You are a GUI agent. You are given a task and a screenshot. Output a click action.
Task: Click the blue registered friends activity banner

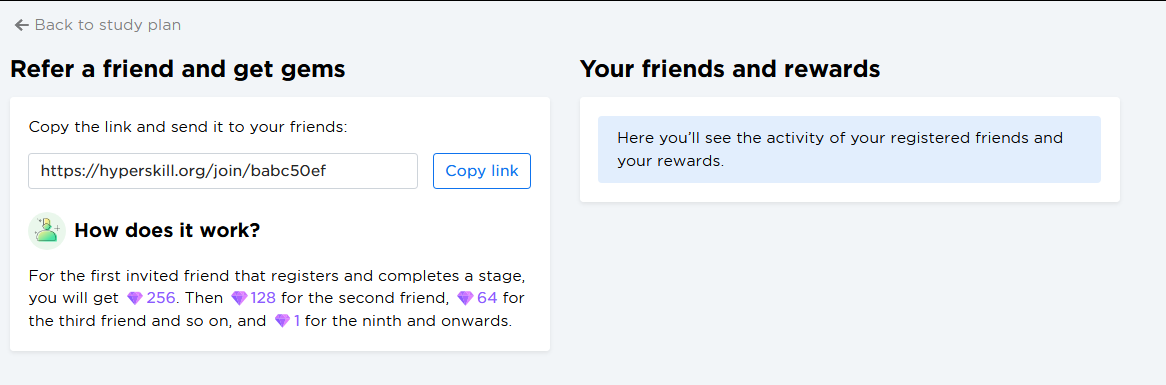coord(849,149)
